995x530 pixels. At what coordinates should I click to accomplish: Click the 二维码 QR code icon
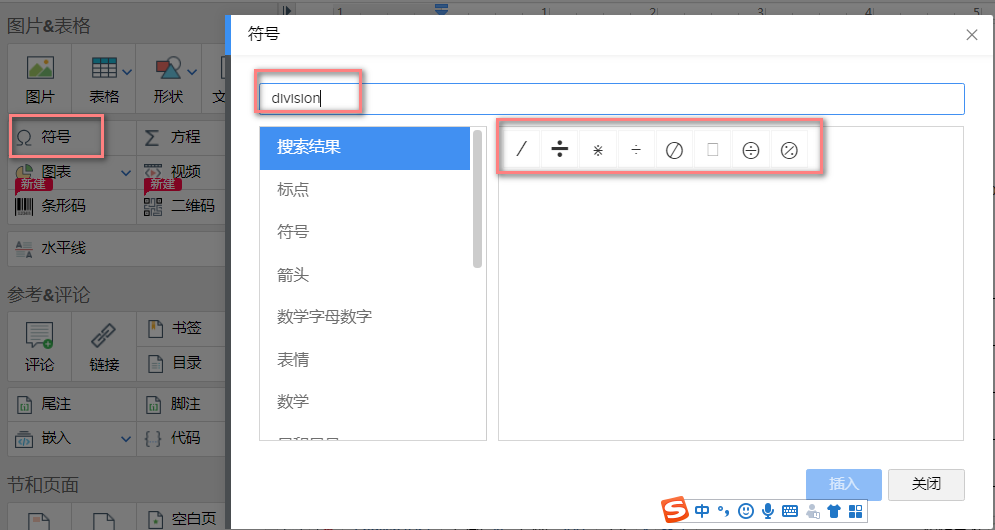click(x=153, y=206)
